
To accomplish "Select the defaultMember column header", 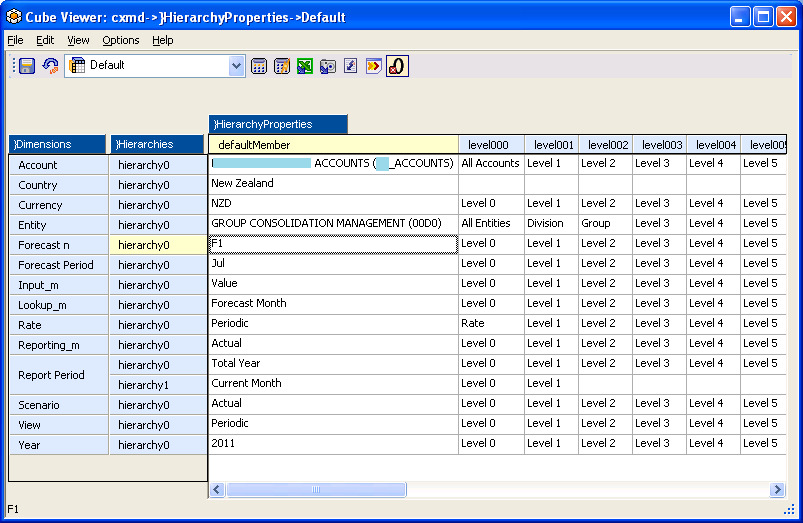I will pyautogui.click(x=333, y=145).
